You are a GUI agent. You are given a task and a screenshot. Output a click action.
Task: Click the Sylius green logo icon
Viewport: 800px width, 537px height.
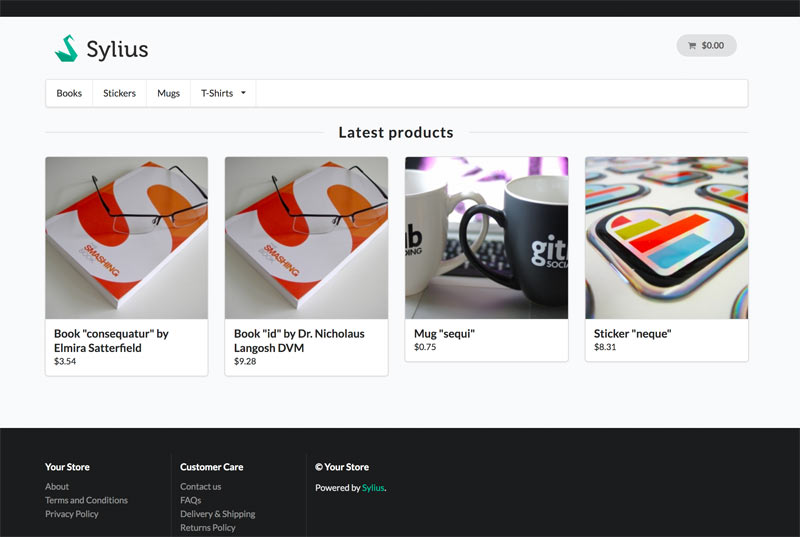[x=66, y=48]
